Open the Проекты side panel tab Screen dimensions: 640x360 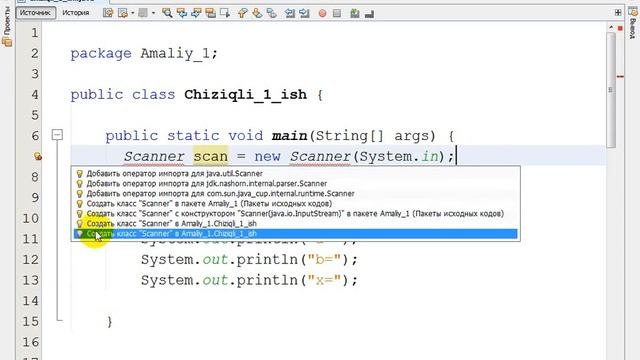(x=7, y=27)
